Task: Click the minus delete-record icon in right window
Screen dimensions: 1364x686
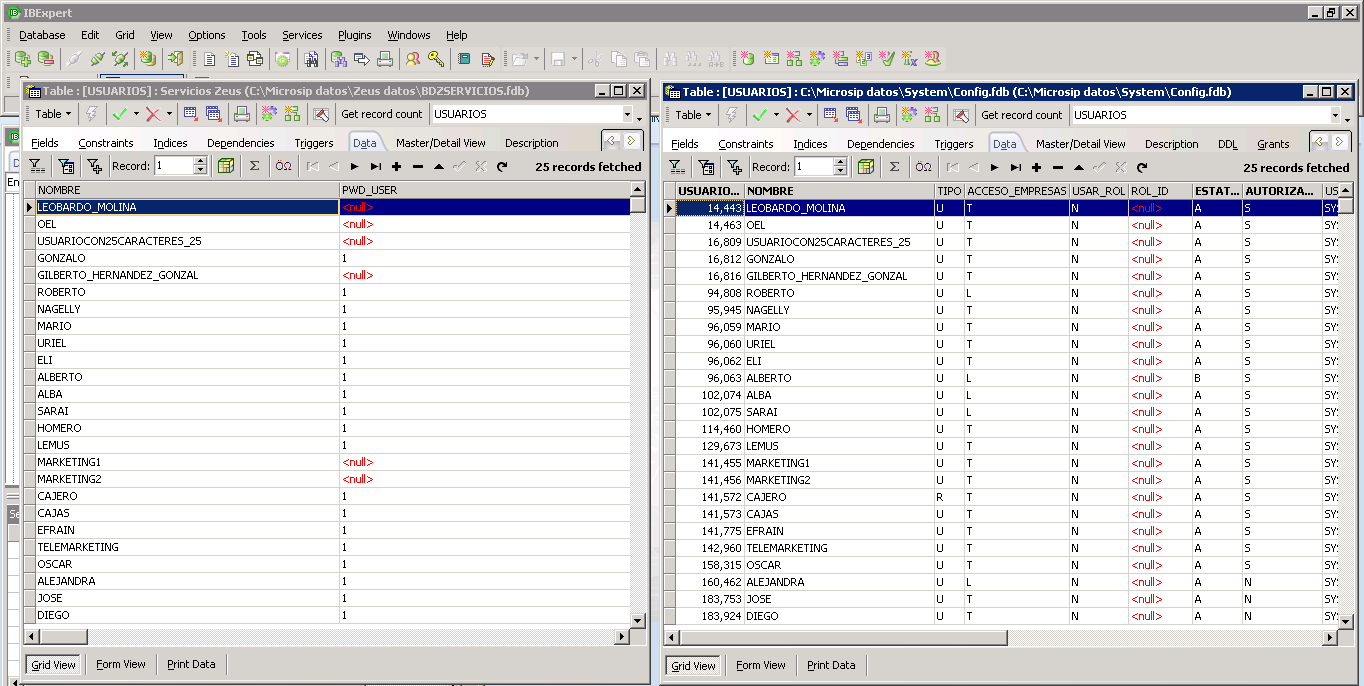Action: pos(1057,168)
